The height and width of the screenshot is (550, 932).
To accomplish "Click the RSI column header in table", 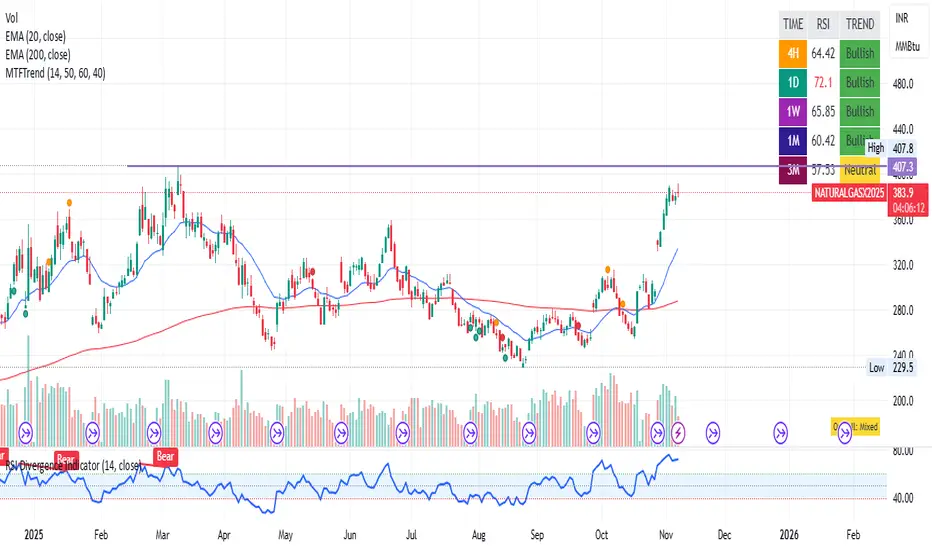I will point(823,24).
